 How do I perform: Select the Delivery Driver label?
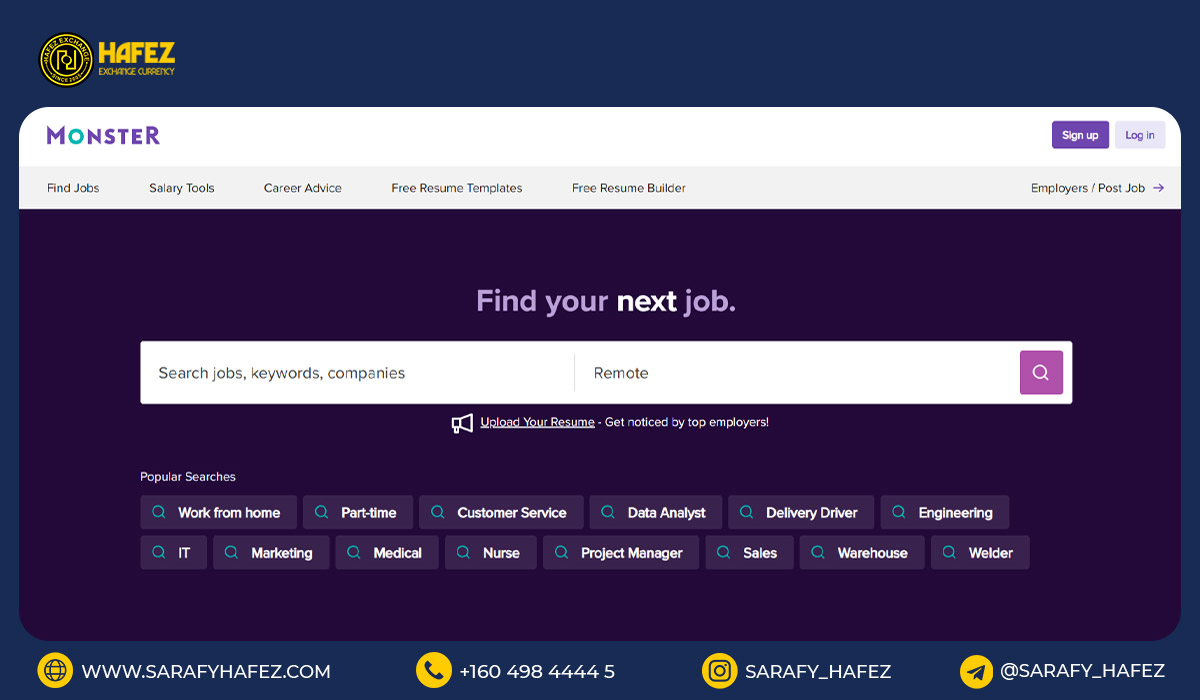[x=812, y=513]
